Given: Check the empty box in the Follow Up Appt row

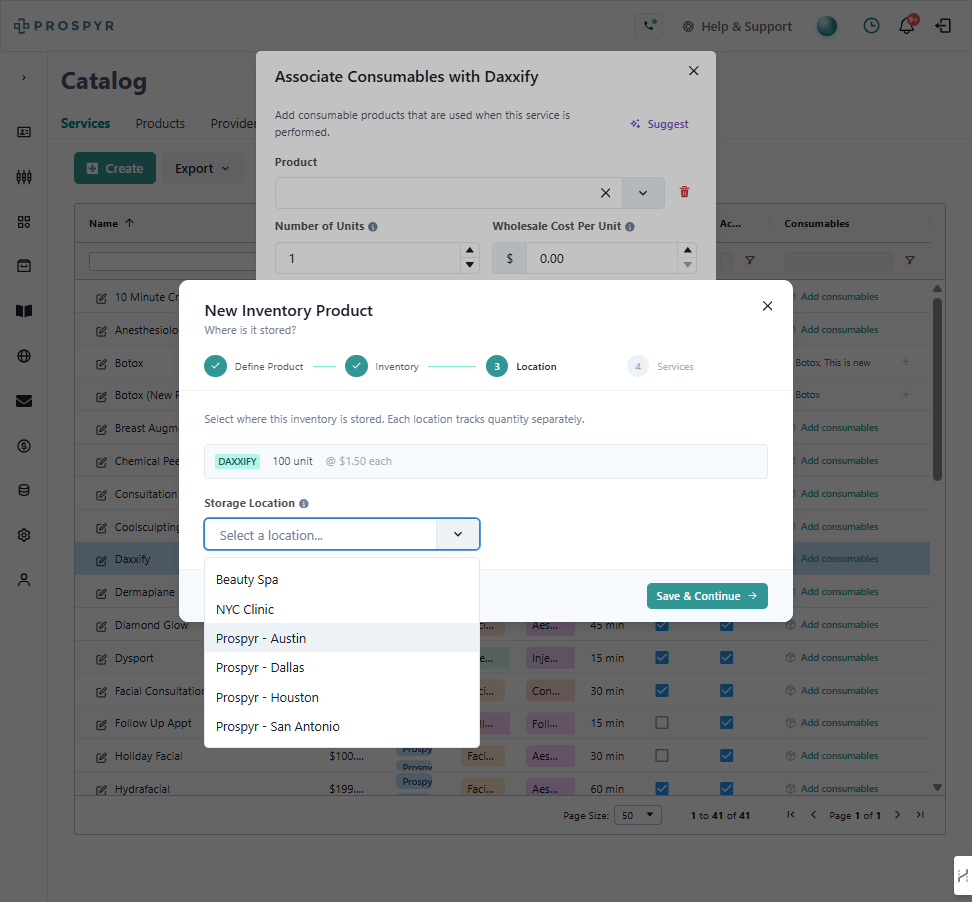Looking at the screenshot, I should (662, 722).
